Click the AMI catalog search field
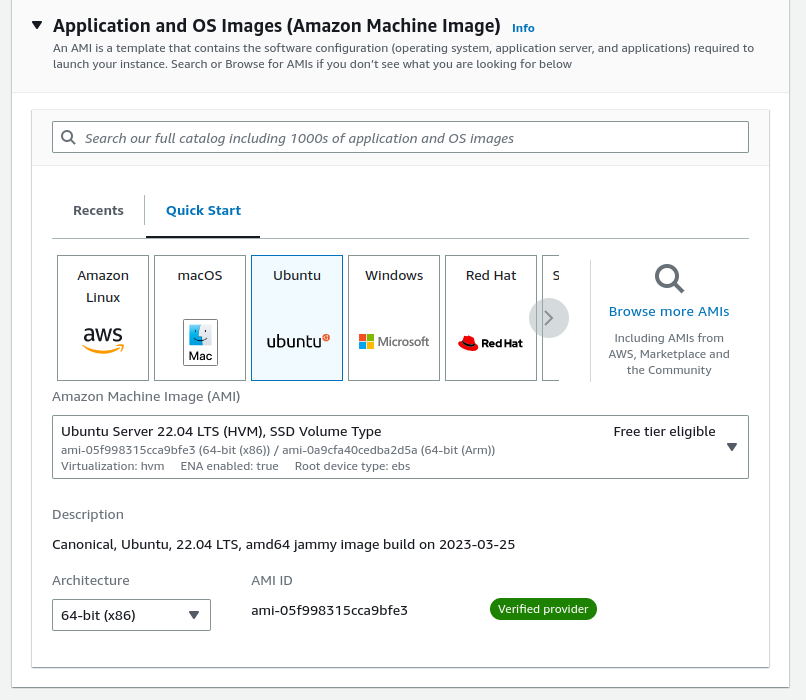806x700 pixels. pyautogui.click(x=400, y=137)
